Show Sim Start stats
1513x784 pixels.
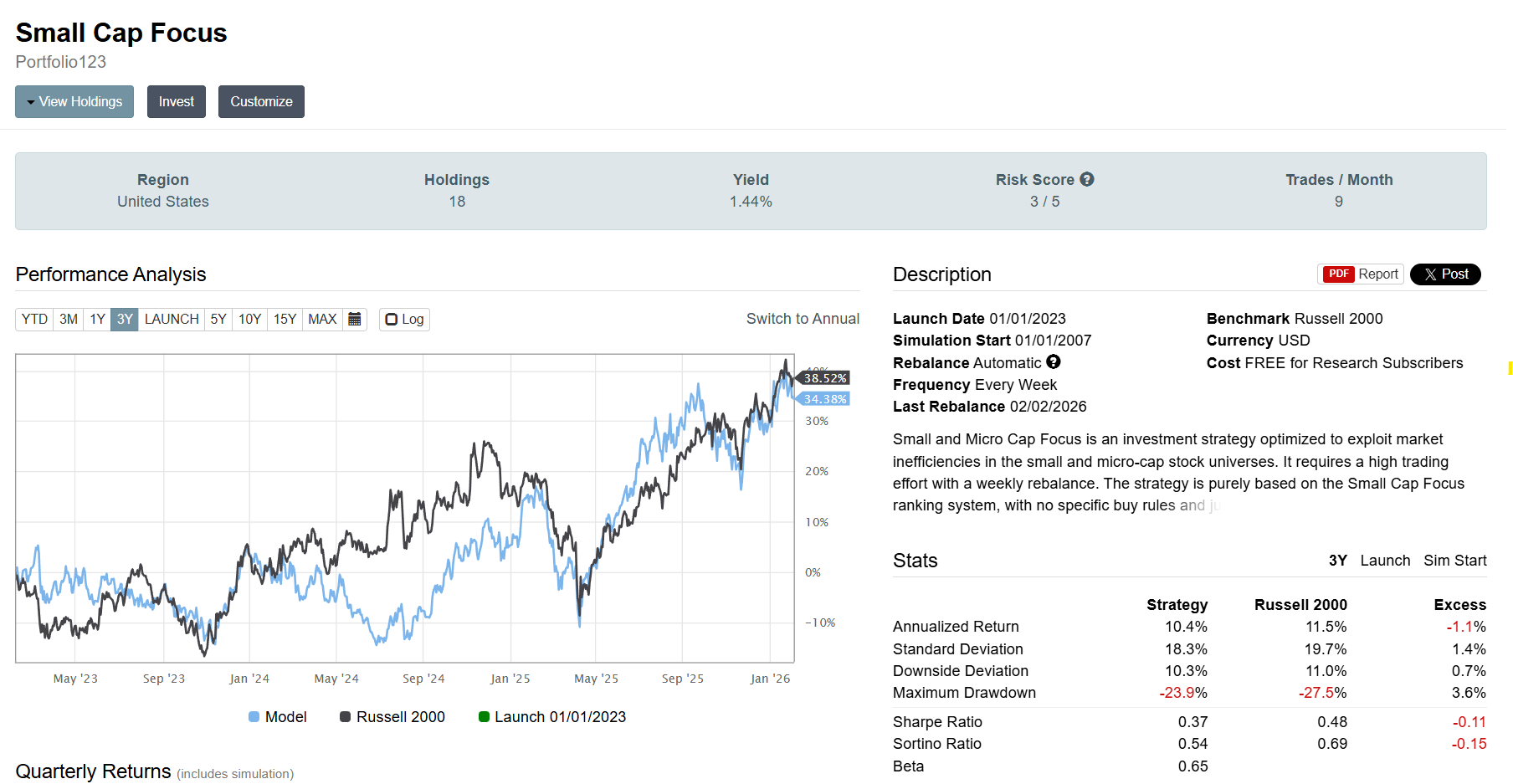[1454, 561]
